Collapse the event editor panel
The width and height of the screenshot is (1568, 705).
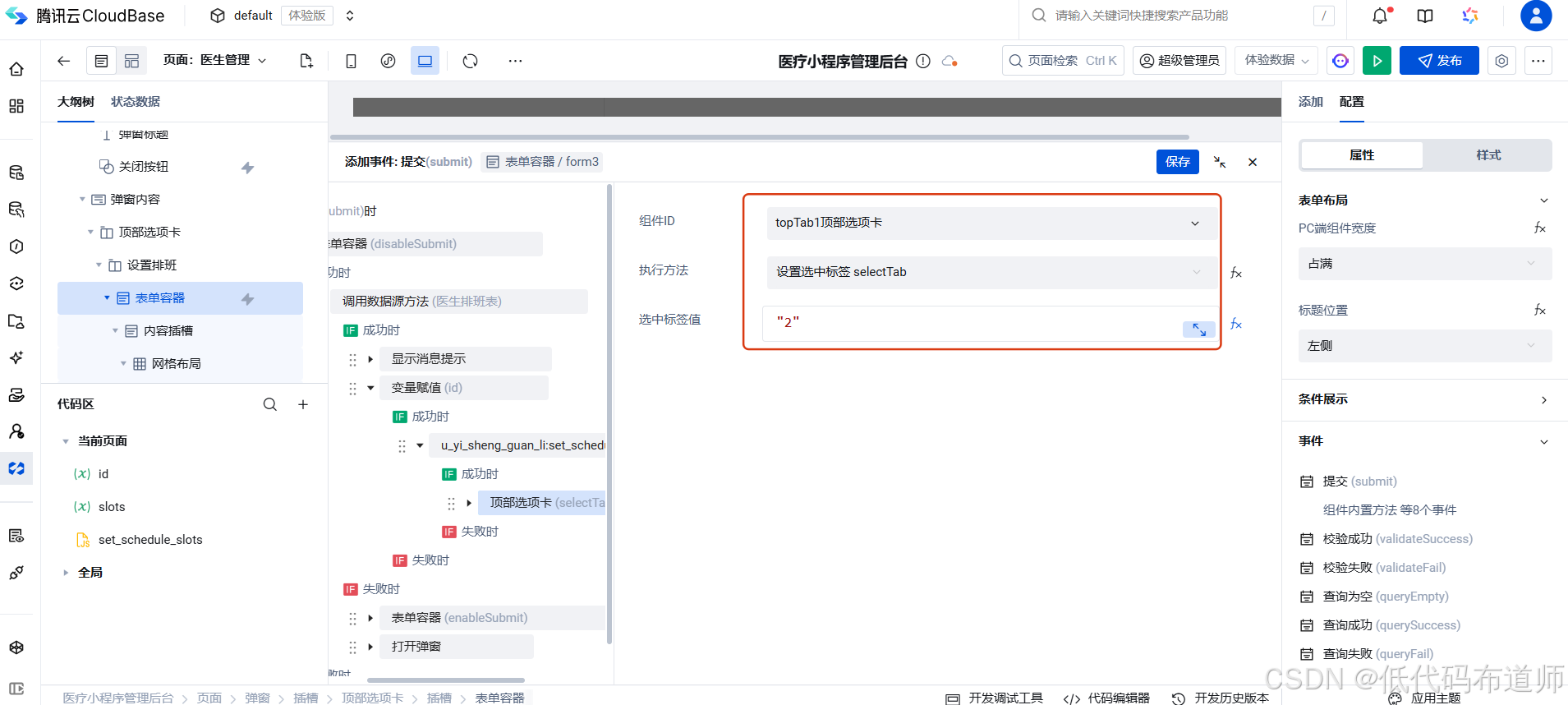(1220, 162)
